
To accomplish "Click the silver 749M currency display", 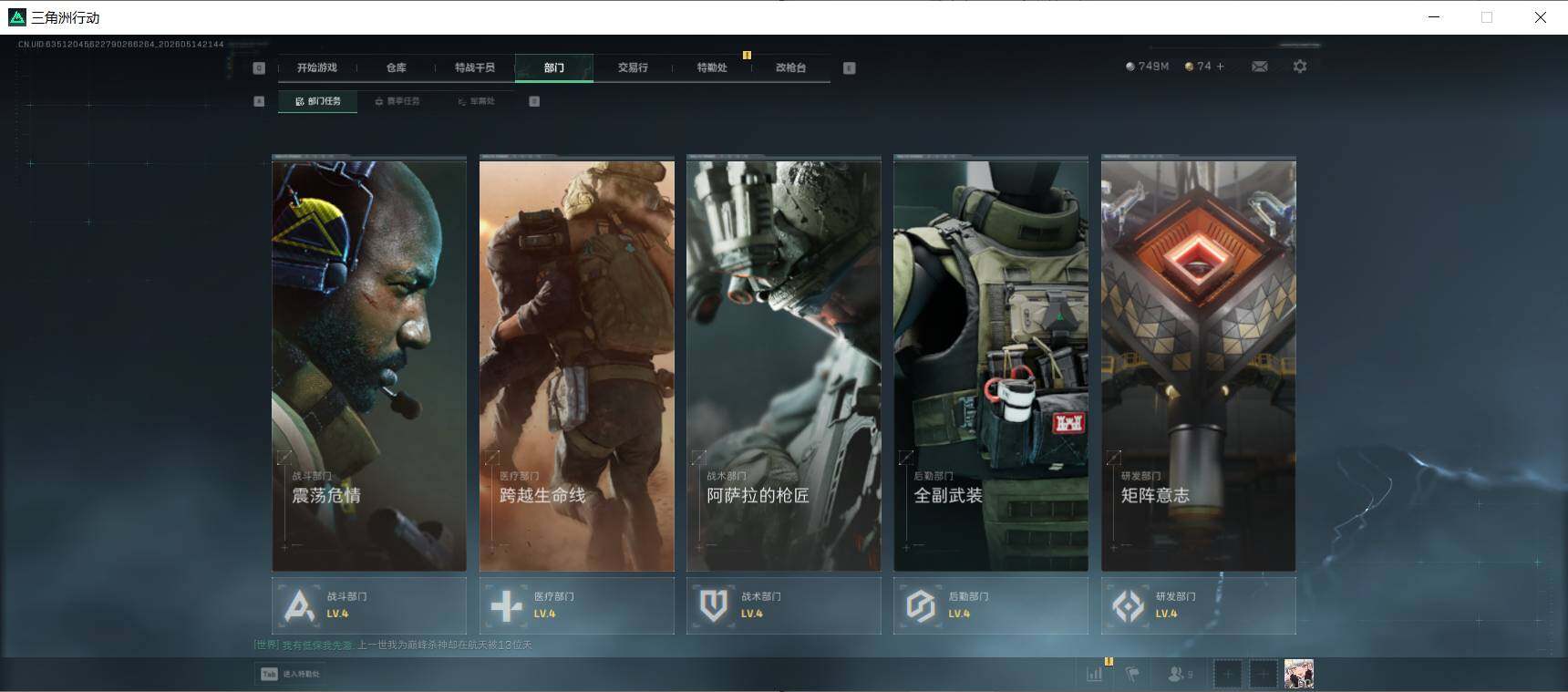I will click(x=1148, y=67).
